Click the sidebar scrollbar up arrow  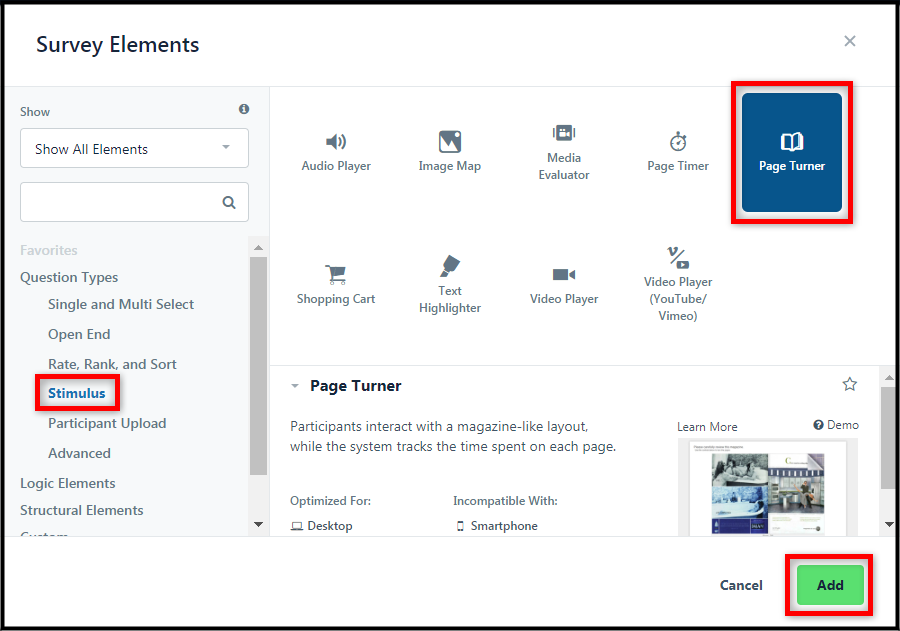(258, 247)
